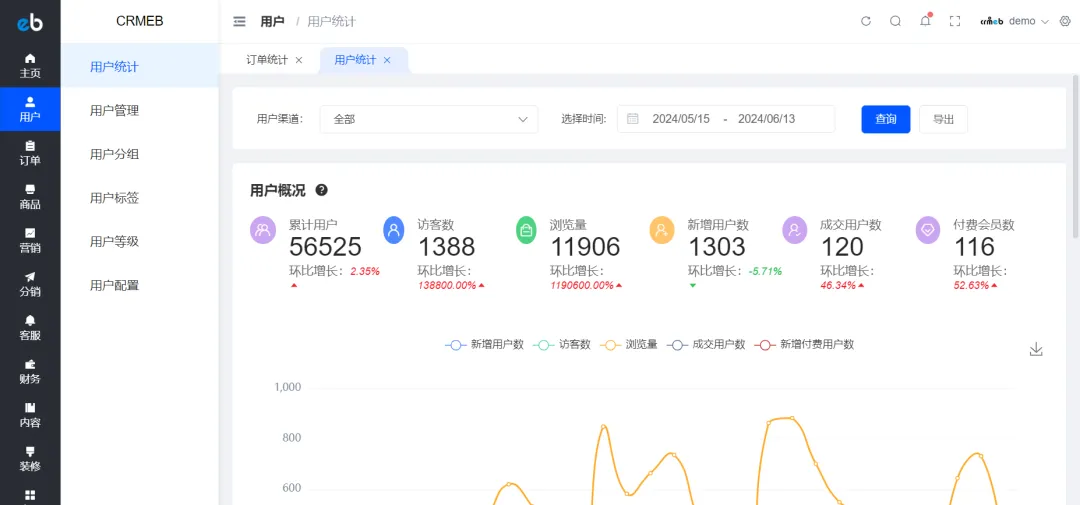The height and width of the screenshot is (505, 1080).
Task: Select 用户管理 in the submenu
Action: [114, 110]
